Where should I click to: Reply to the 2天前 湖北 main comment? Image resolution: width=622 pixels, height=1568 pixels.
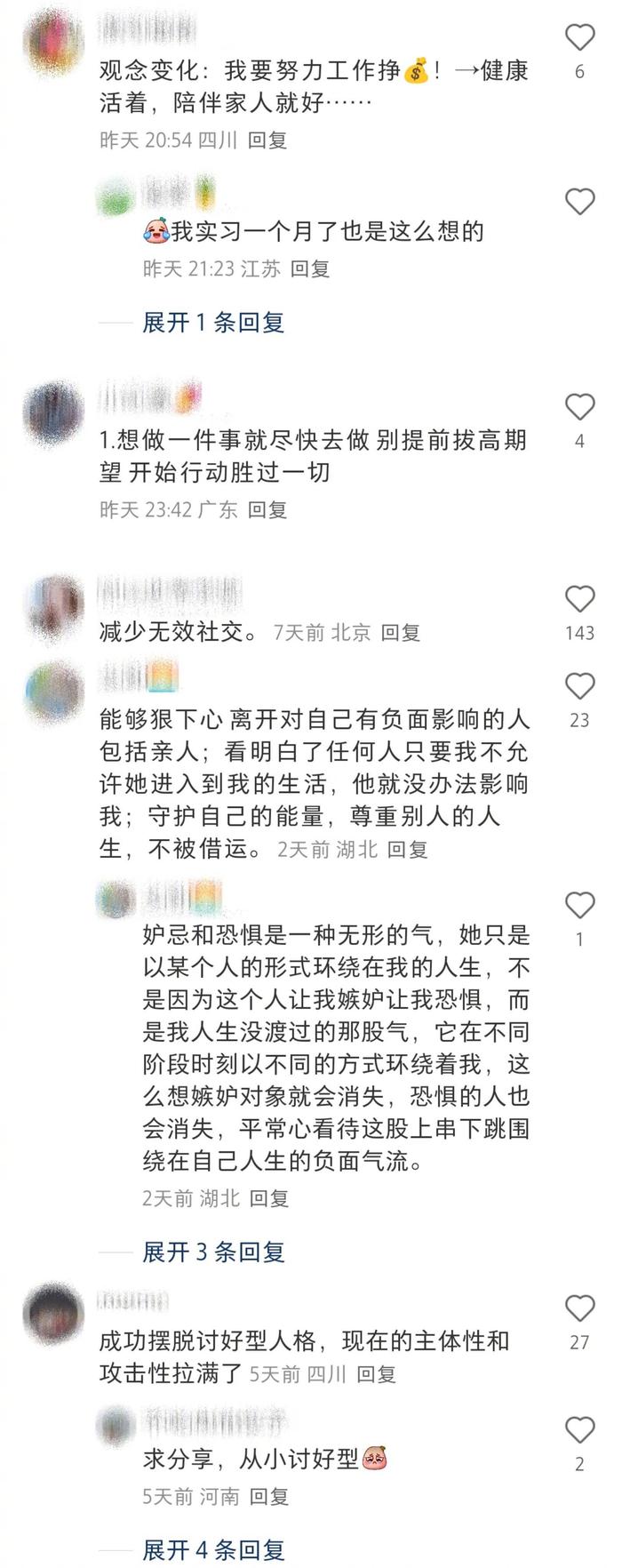click(x=408, y=849)
